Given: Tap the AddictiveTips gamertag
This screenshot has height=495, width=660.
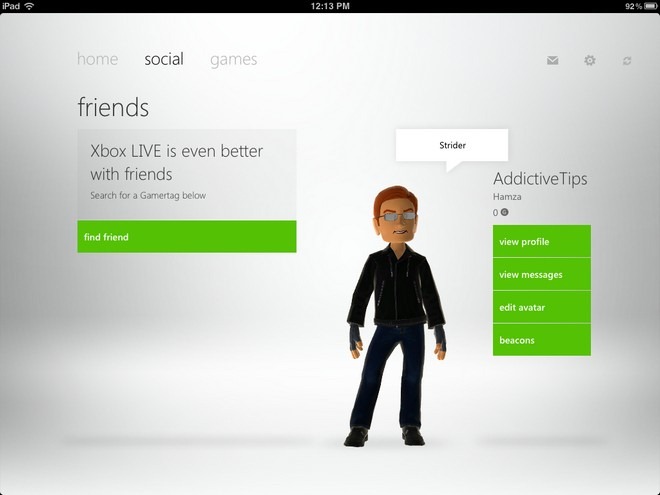Looking at the screenshot, I should pos(540,179).
